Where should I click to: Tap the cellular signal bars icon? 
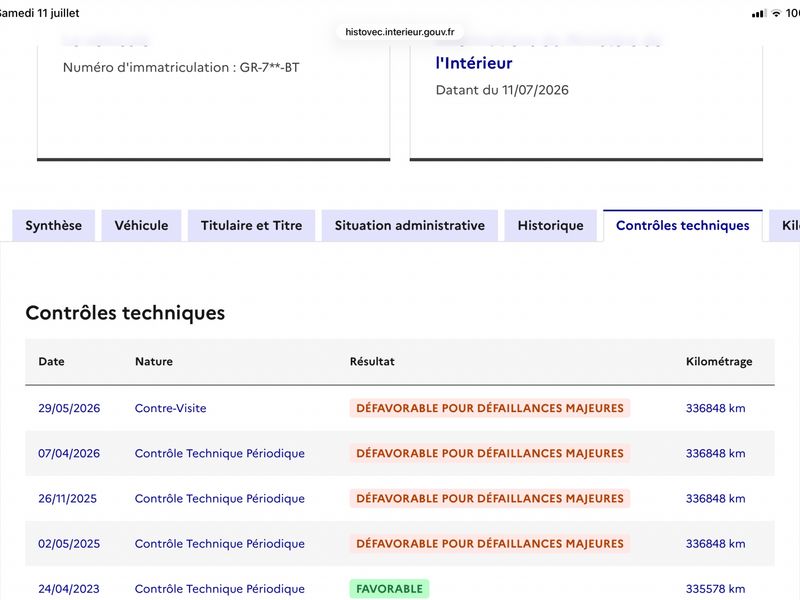coord(759,13)
